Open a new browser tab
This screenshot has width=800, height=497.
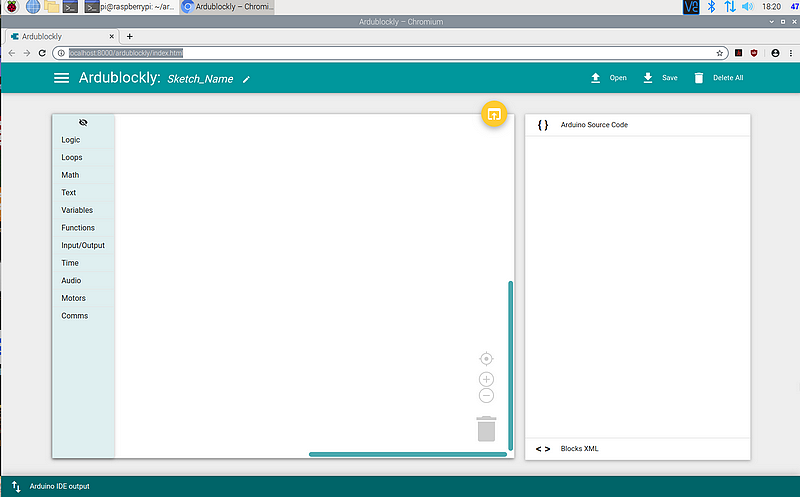pyautogui.click(x=130, y=36)
